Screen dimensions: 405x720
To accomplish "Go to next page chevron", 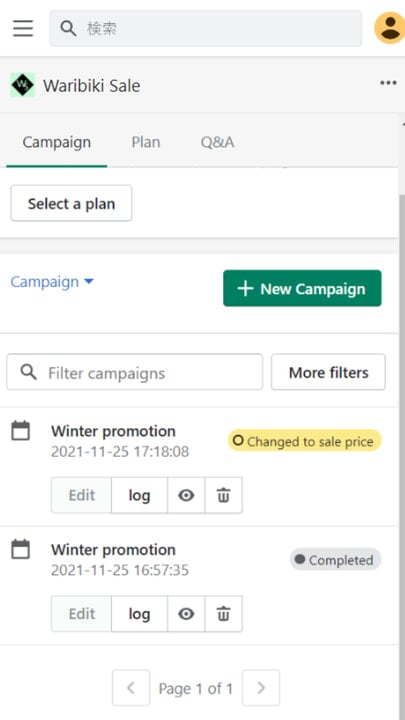I will coord(261,687).
